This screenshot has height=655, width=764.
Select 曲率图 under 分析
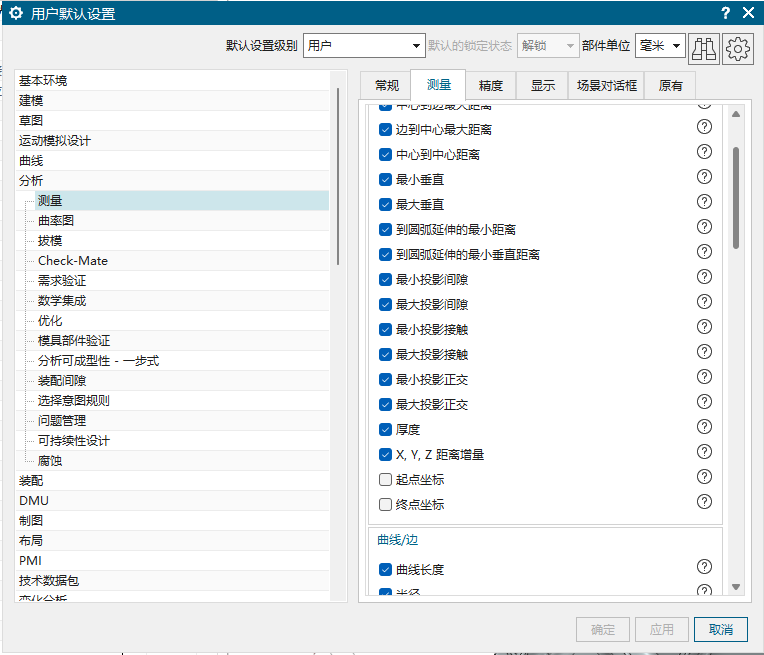(182, 220)
